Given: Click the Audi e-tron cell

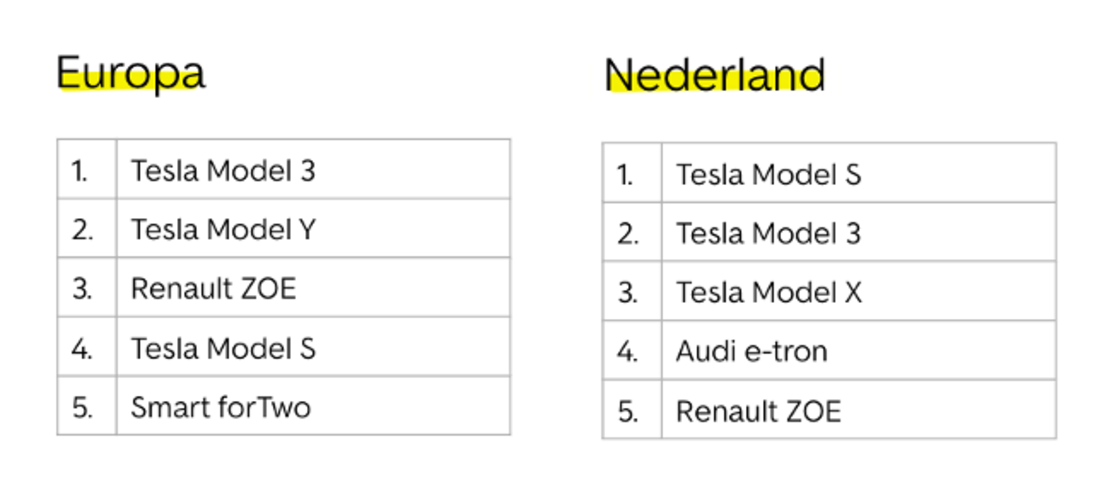Looking at the screenshot, I should 752,352.
